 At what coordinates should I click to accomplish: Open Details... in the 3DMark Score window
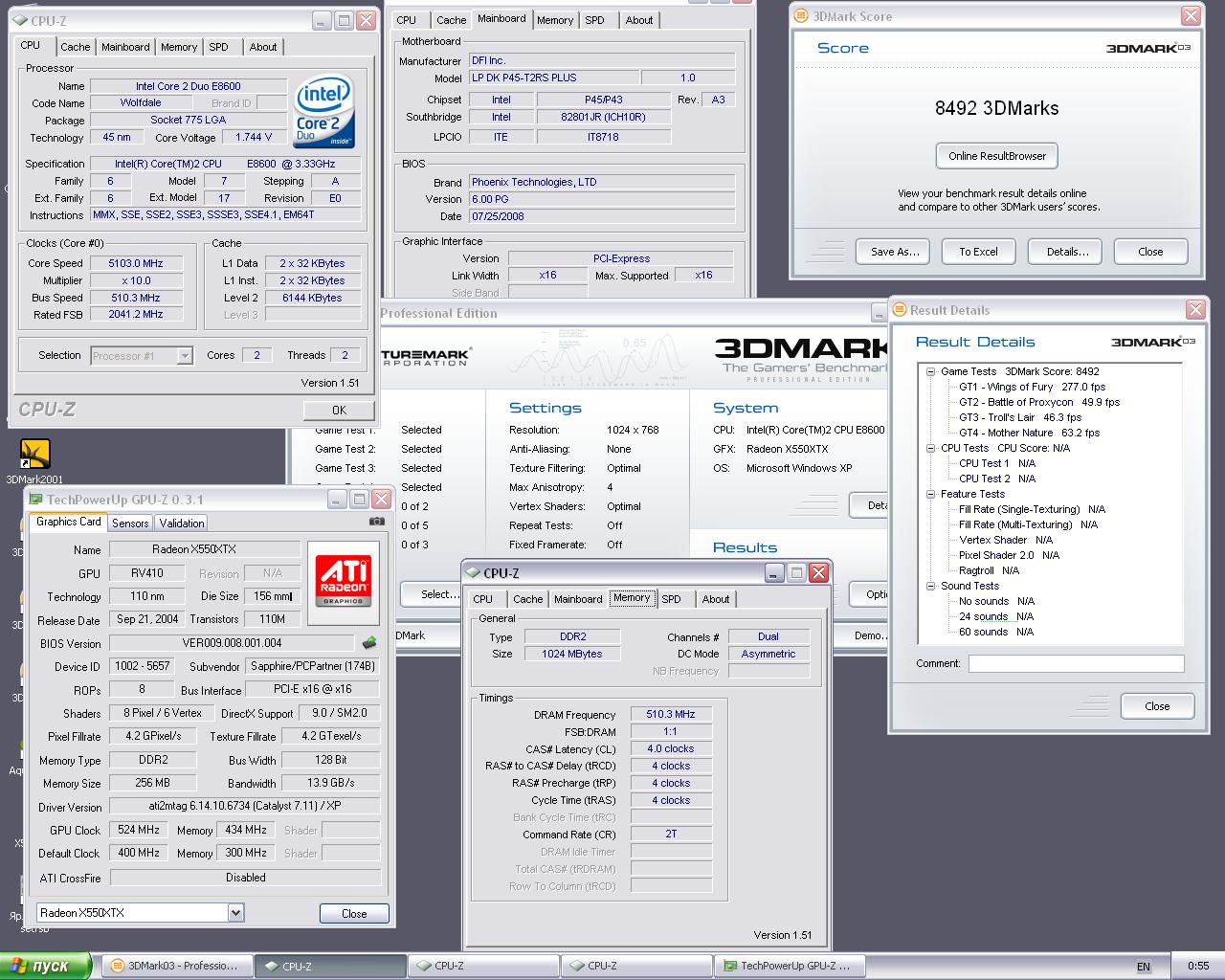pyautogui.click(x=1067, y=252)
